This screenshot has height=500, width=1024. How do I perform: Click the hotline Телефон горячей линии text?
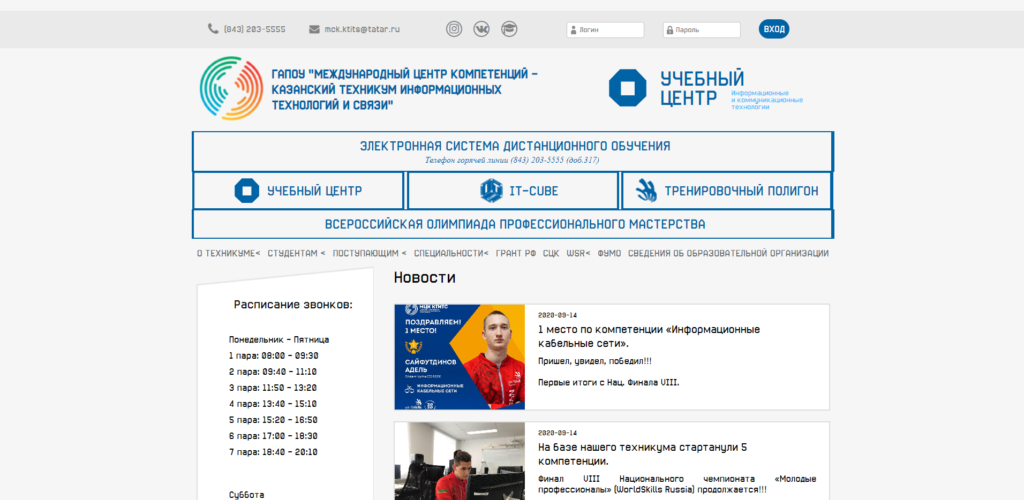[x=512, y=160]
